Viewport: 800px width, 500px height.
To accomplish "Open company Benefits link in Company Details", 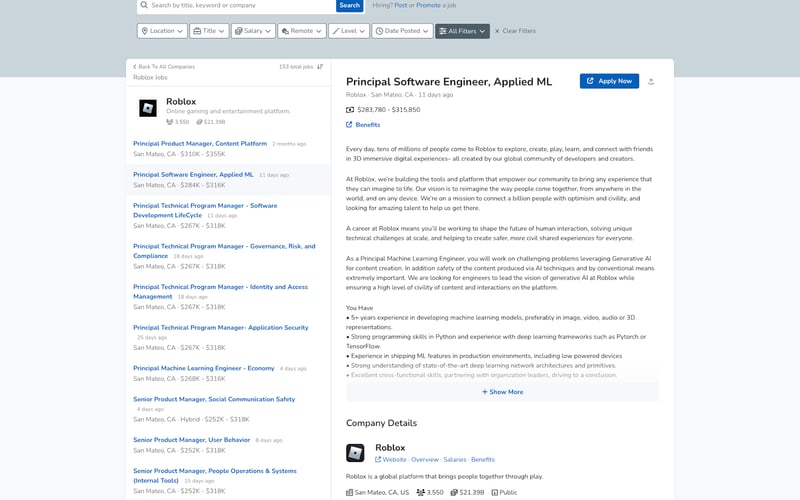I will [483, 459].
